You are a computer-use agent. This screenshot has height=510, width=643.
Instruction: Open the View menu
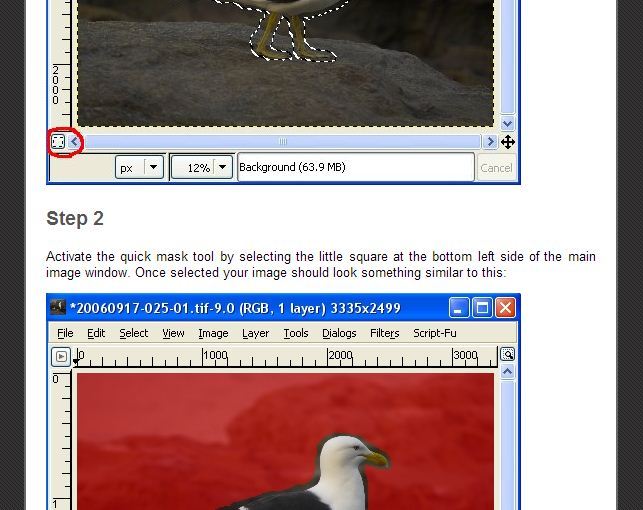pos(173,333)
